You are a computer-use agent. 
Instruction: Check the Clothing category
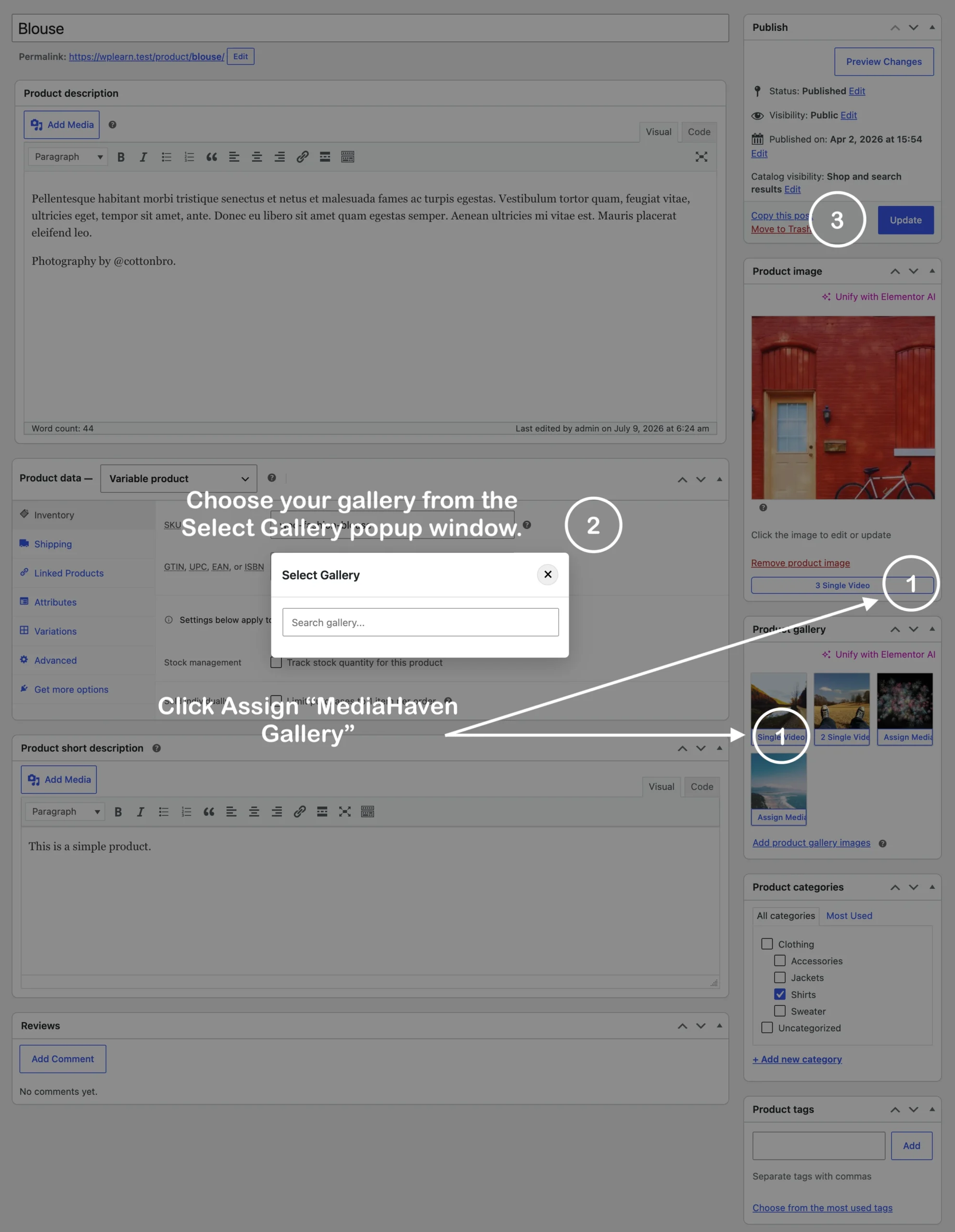coord(766,944)
